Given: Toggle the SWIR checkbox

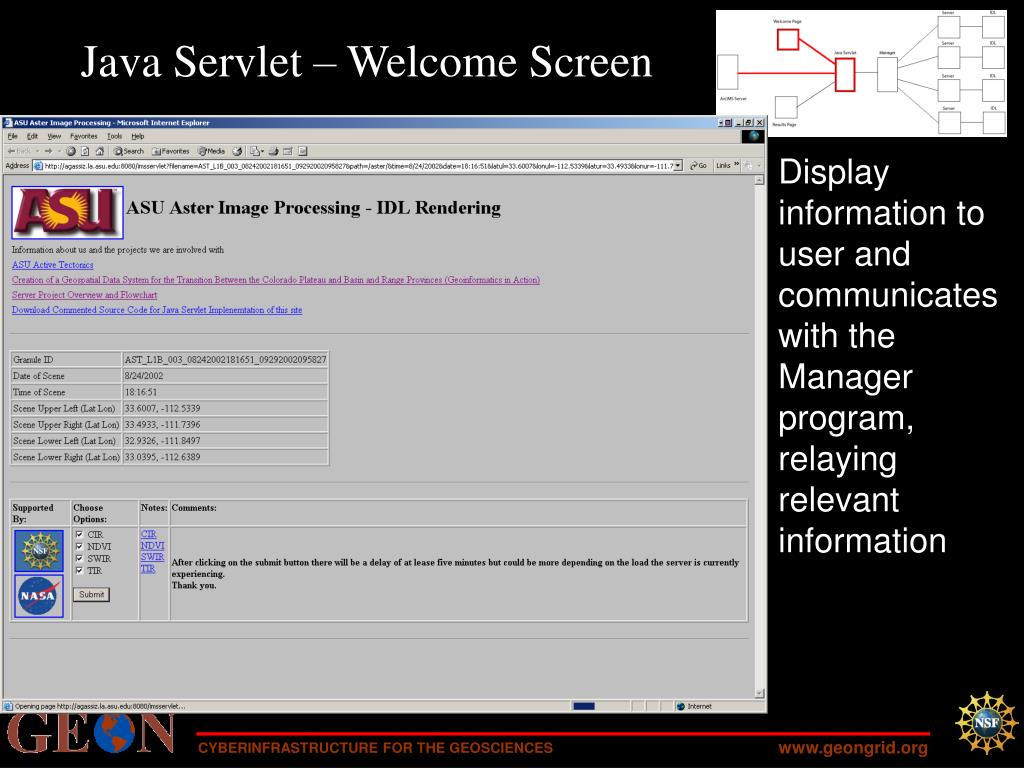Looking at the screenshot, I should point(79,558).
